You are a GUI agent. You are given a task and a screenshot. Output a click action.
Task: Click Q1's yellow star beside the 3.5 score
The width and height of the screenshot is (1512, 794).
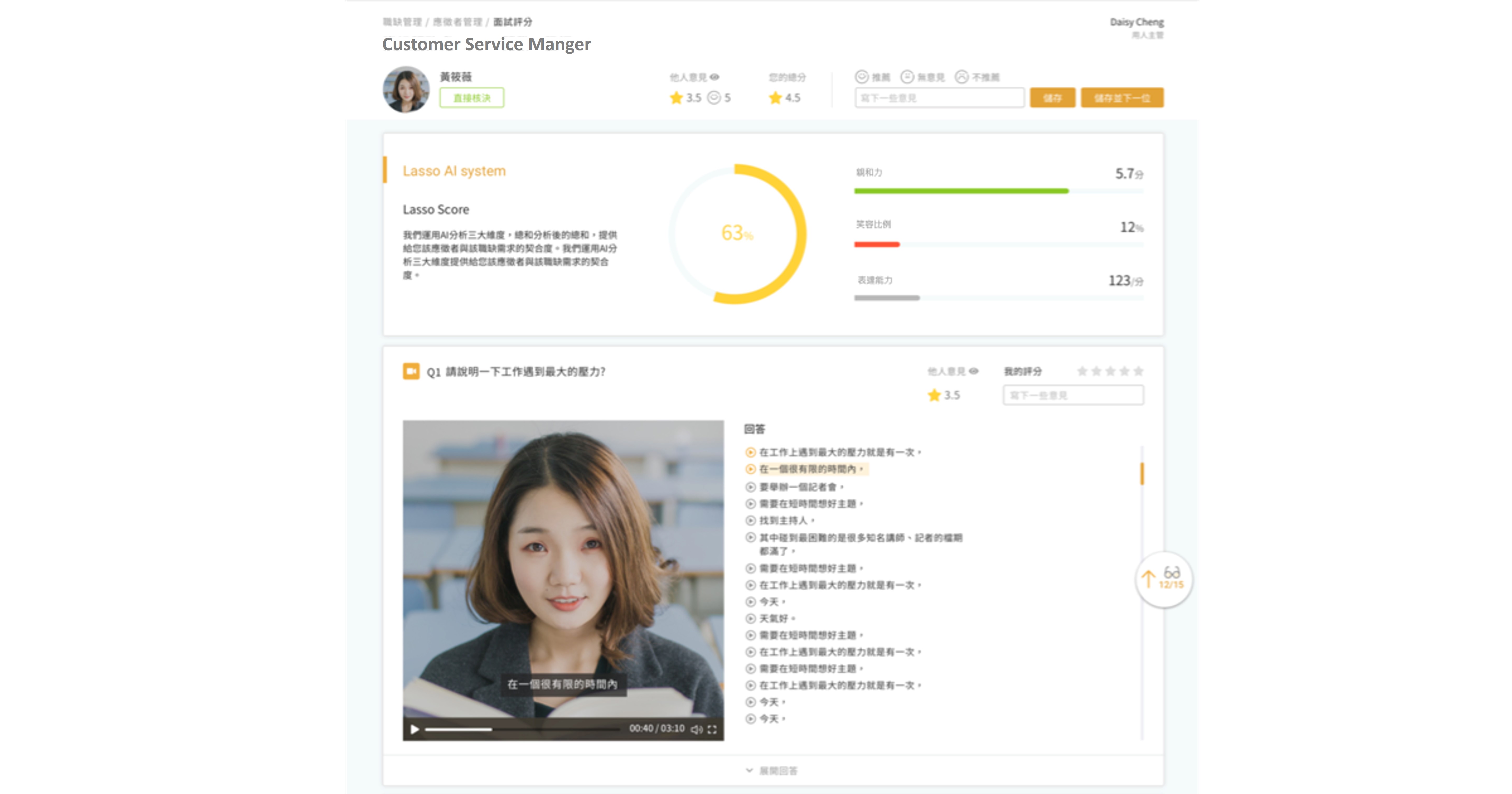point(934,395)
